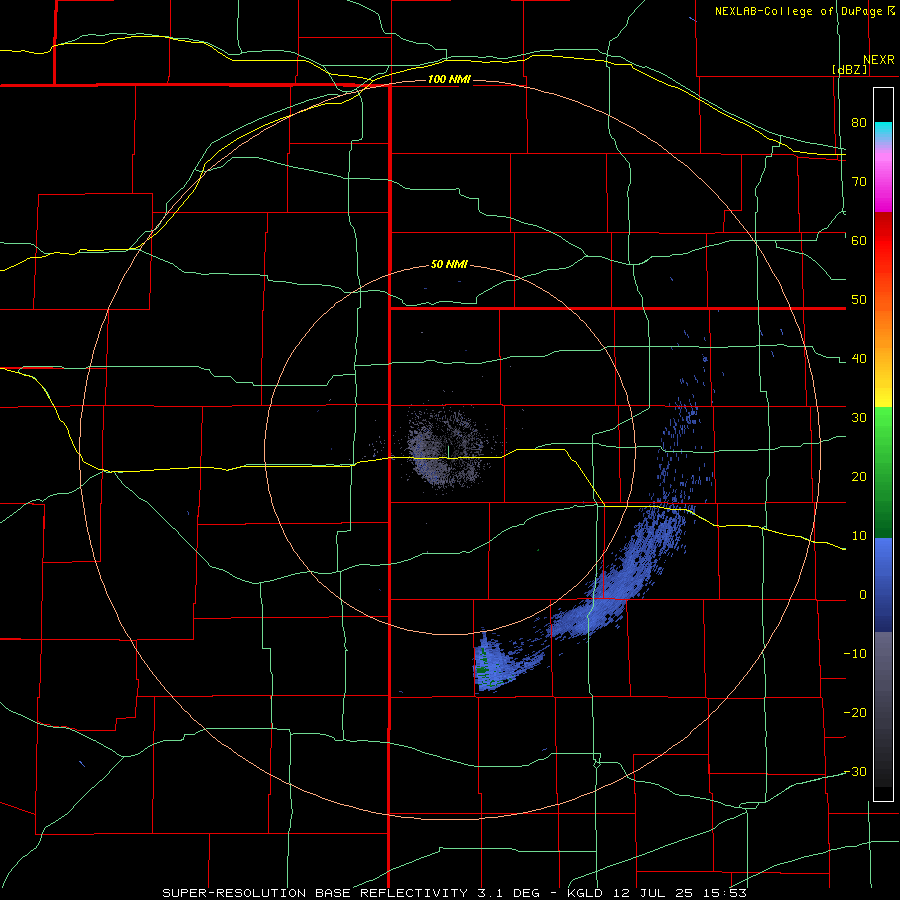Select the 30 value on dBZ scale

click(x=859, y=418)
